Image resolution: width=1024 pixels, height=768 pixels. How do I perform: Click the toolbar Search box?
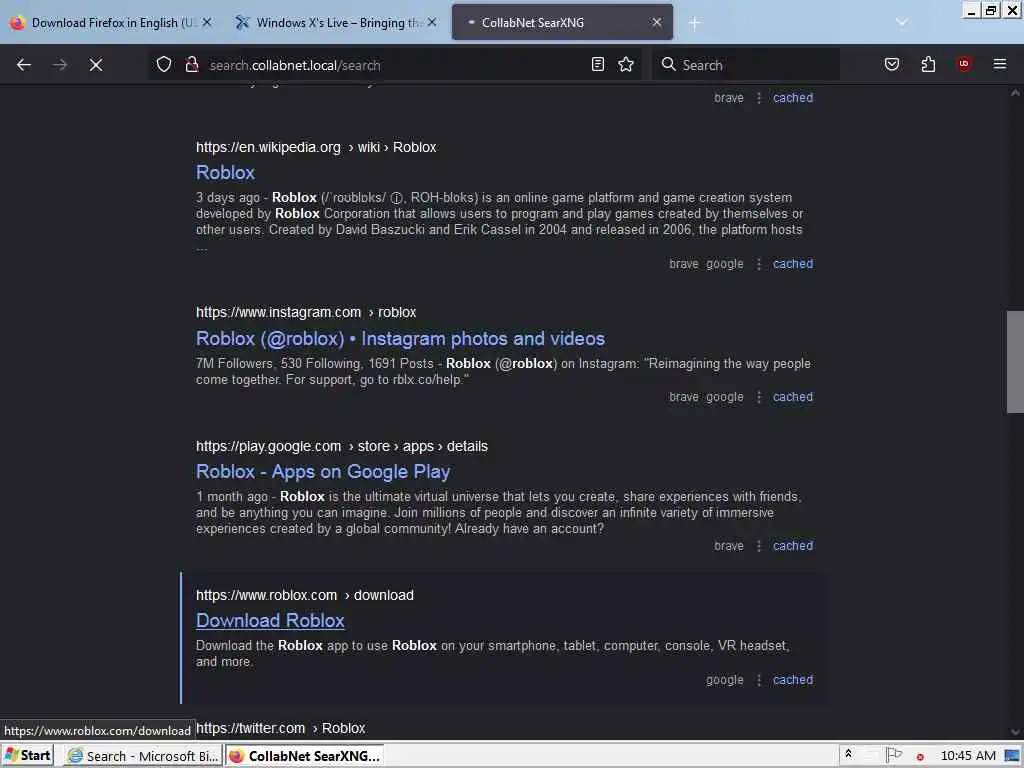746,65
